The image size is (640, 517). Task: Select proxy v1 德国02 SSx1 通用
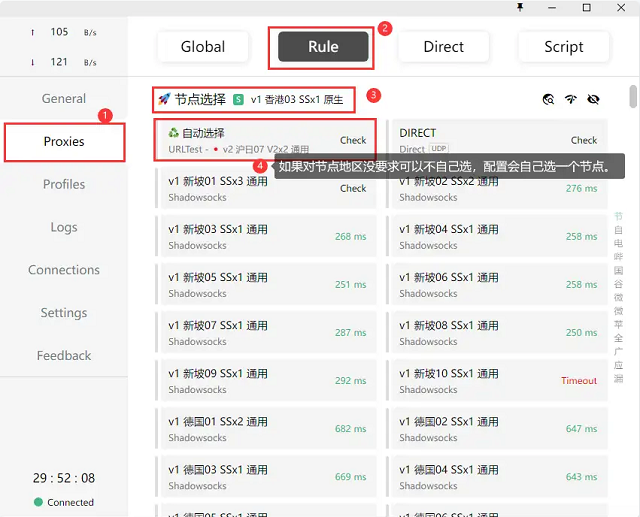click(497, 428)
